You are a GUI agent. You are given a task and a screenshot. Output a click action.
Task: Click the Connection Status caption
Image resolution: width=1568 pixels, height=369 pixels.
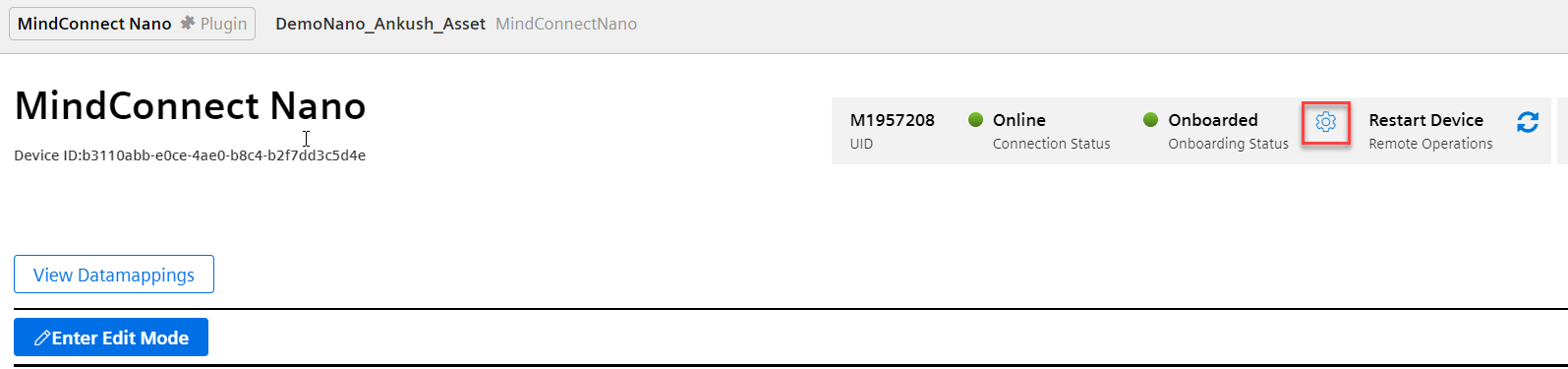(1051, 144)
